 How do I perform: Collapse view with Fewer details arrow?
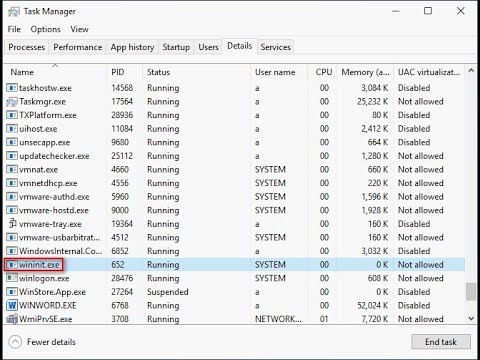pyautogui.click(x=15, y=342)
